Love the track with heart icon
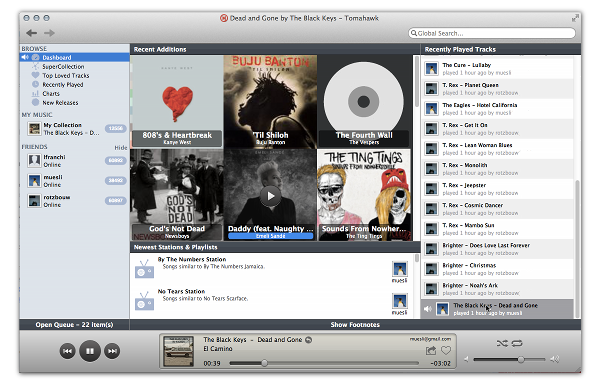This screenshot has height=385, width=600. (446, 350)
